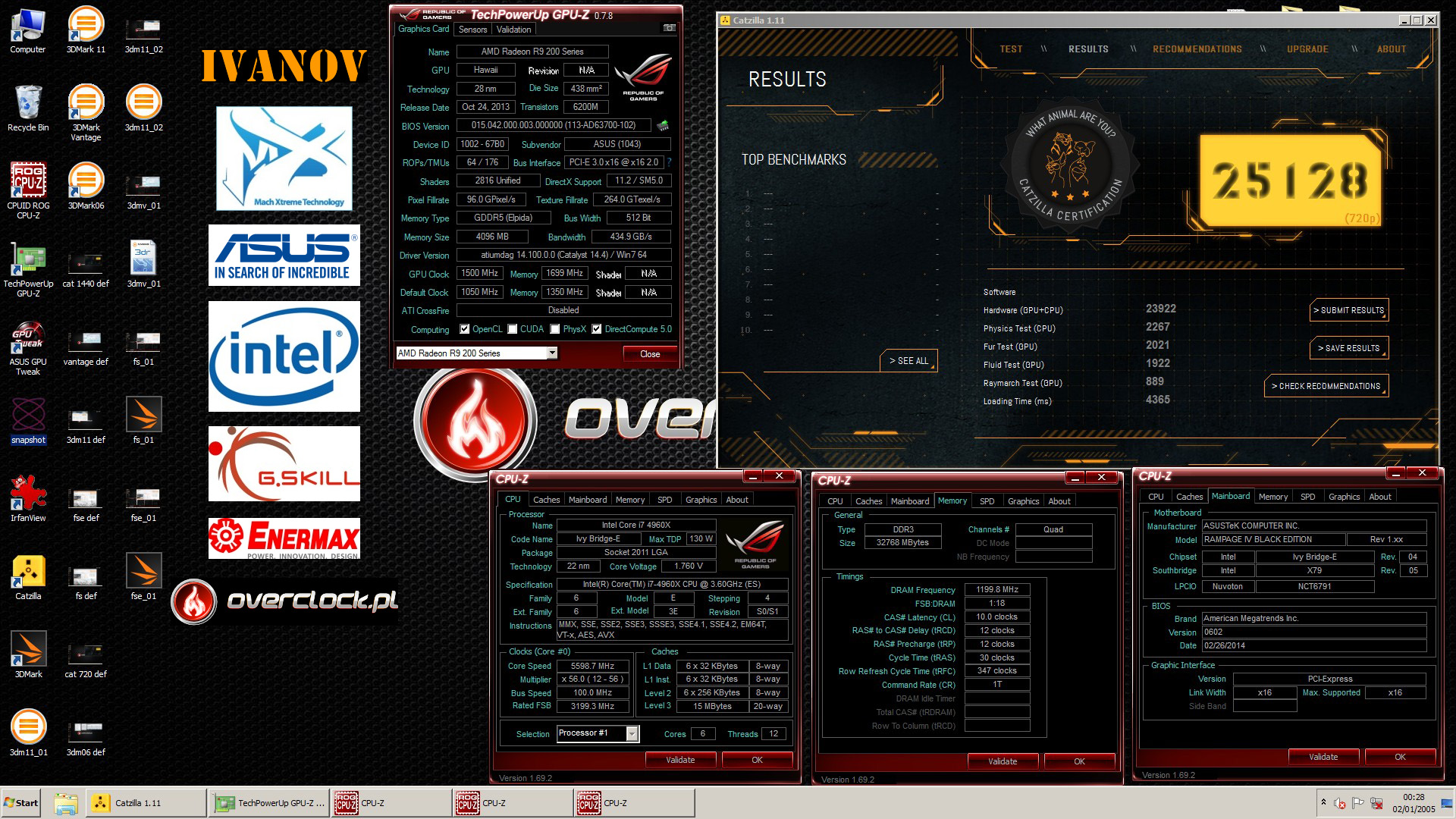
Task: Click GPU-Z screenshot camera icon
Action: (669, 28)
